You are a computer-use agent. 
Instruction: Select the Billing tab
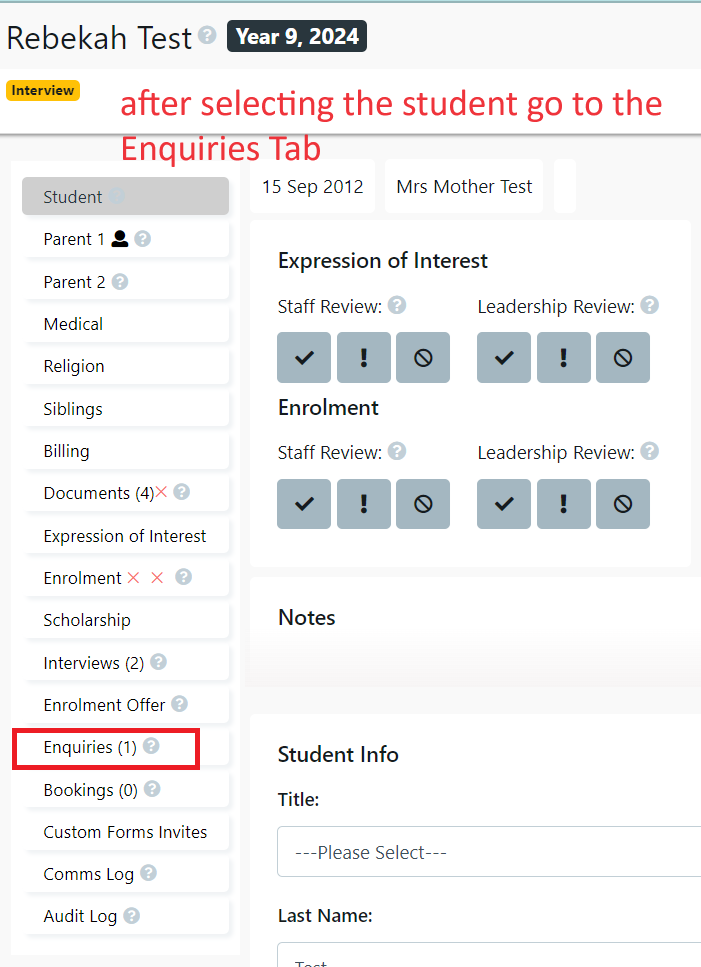[66, 451]
